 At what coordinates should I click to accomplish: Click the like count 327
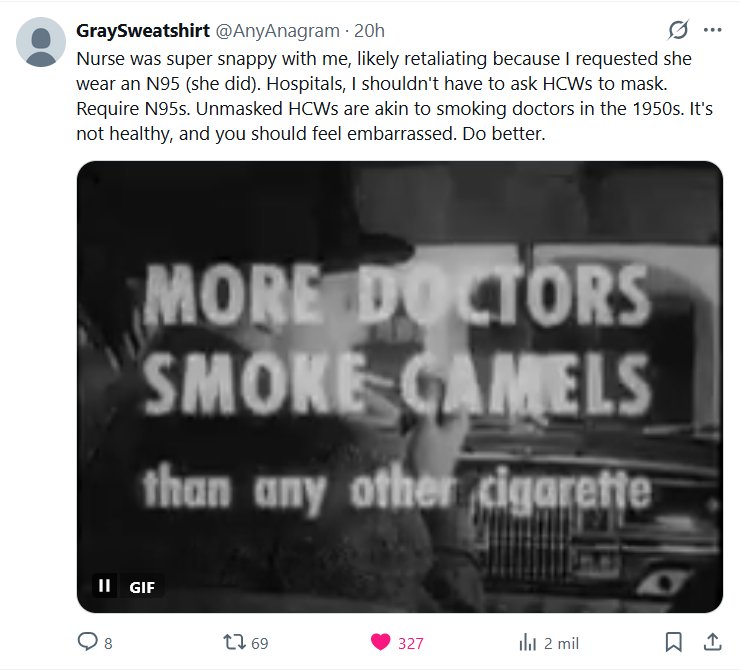411,643
